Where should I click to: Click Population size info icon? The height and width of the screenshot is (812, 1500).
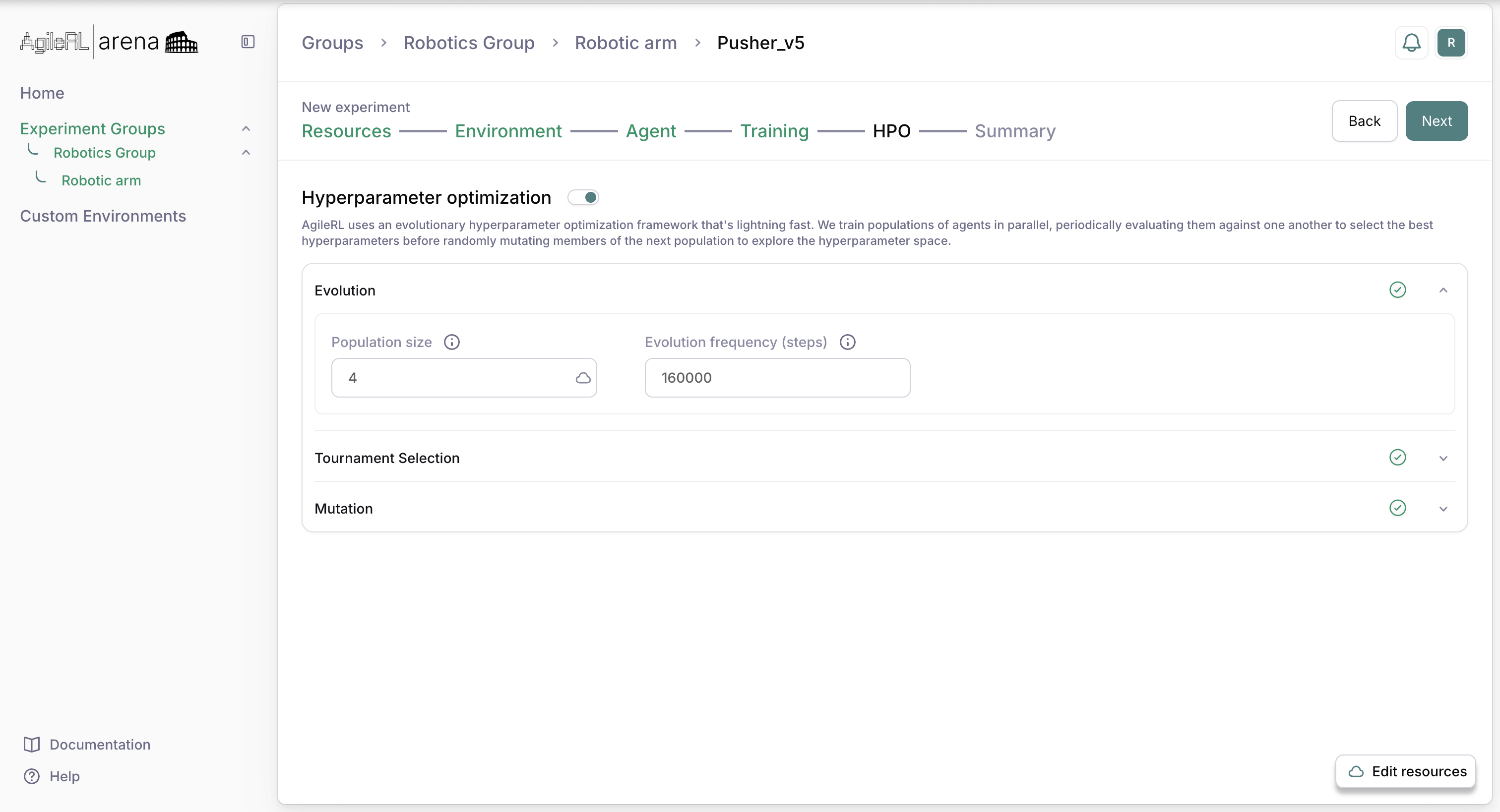[451, 342]
